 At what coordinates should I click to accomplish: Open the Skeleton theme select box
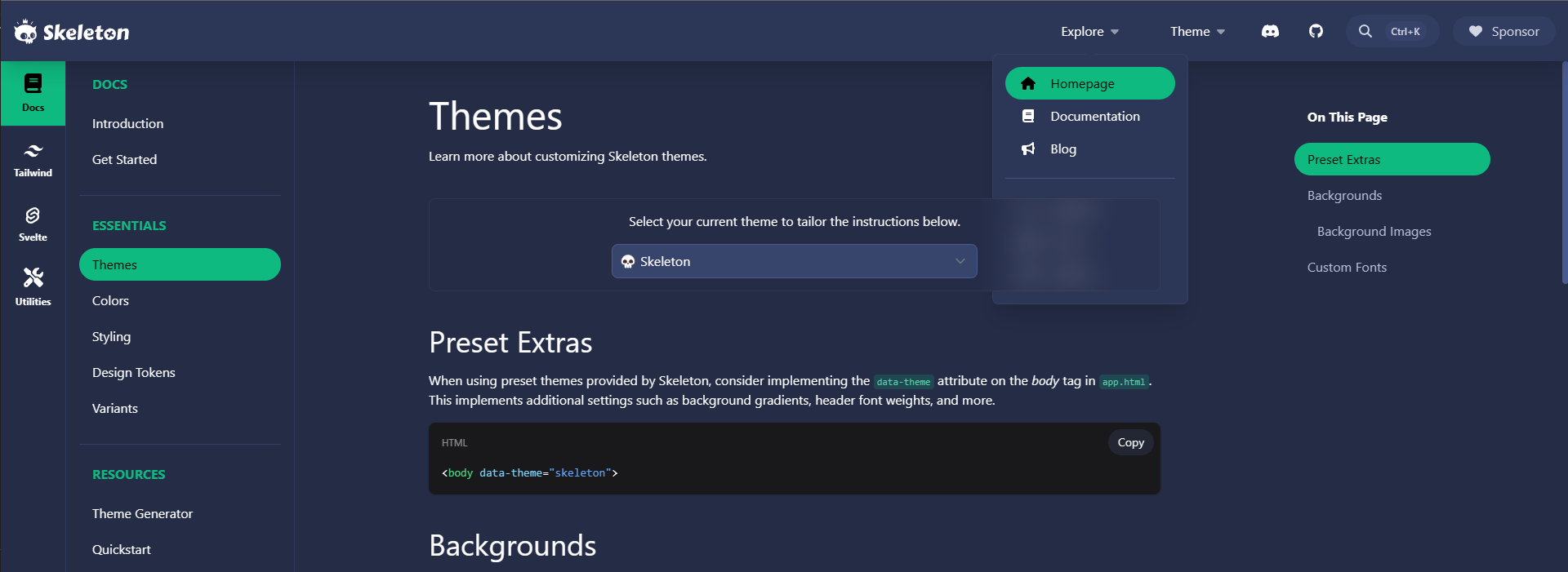pyautogui.click(x=794, y=261)
